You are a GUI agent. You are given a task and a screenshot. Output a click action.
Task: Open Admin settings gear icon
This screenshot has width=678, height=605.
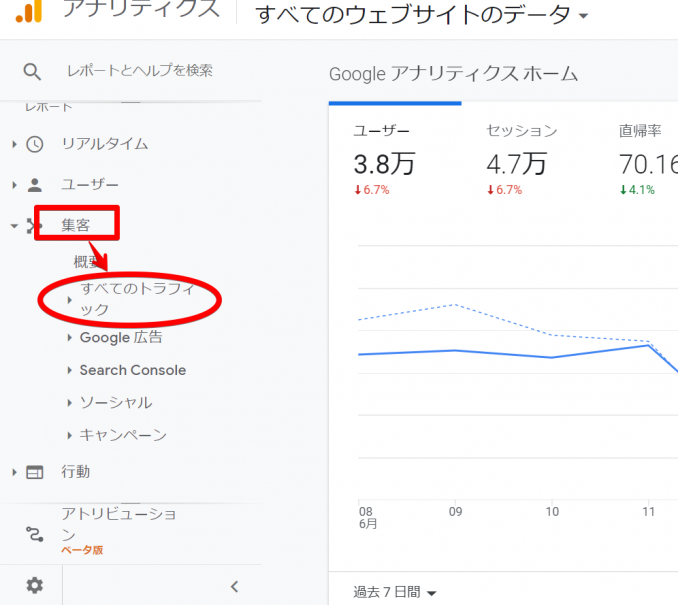(35, 586)
